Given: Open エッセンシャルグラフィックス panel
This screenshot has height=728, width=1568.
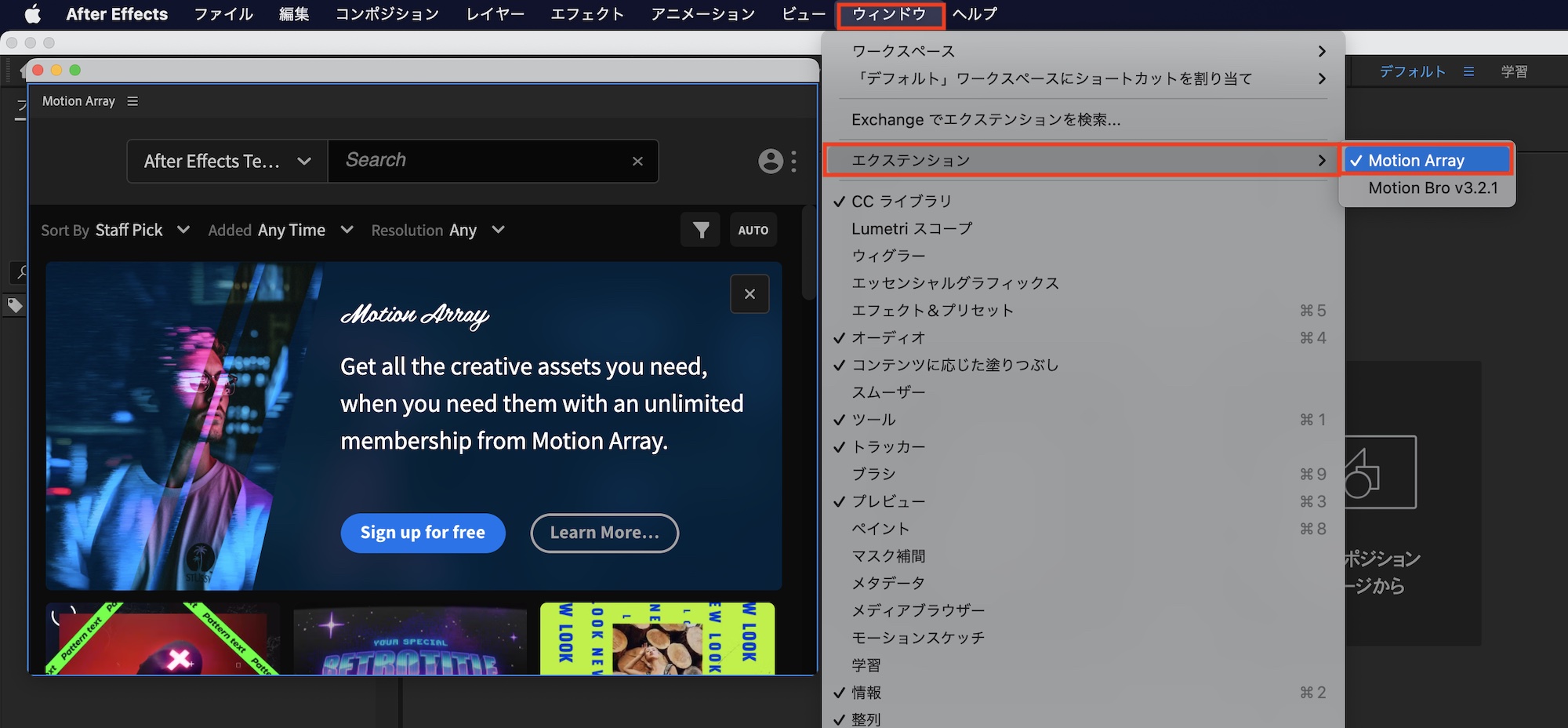Looking at the screenshot, I should tap(1083, 283).
